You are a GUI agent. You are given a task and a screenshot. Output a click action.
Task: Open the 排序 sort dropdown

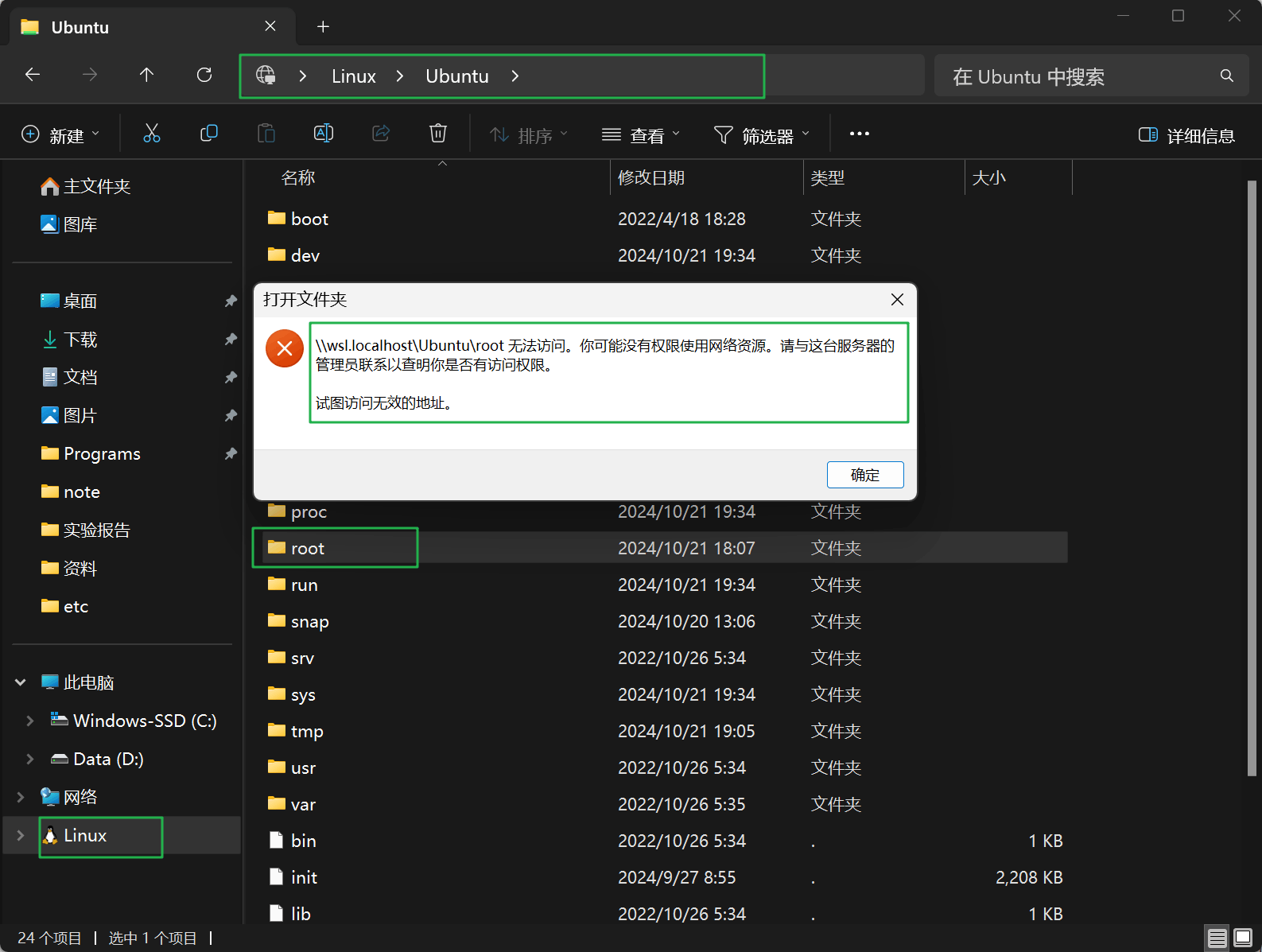coord(529,134)
